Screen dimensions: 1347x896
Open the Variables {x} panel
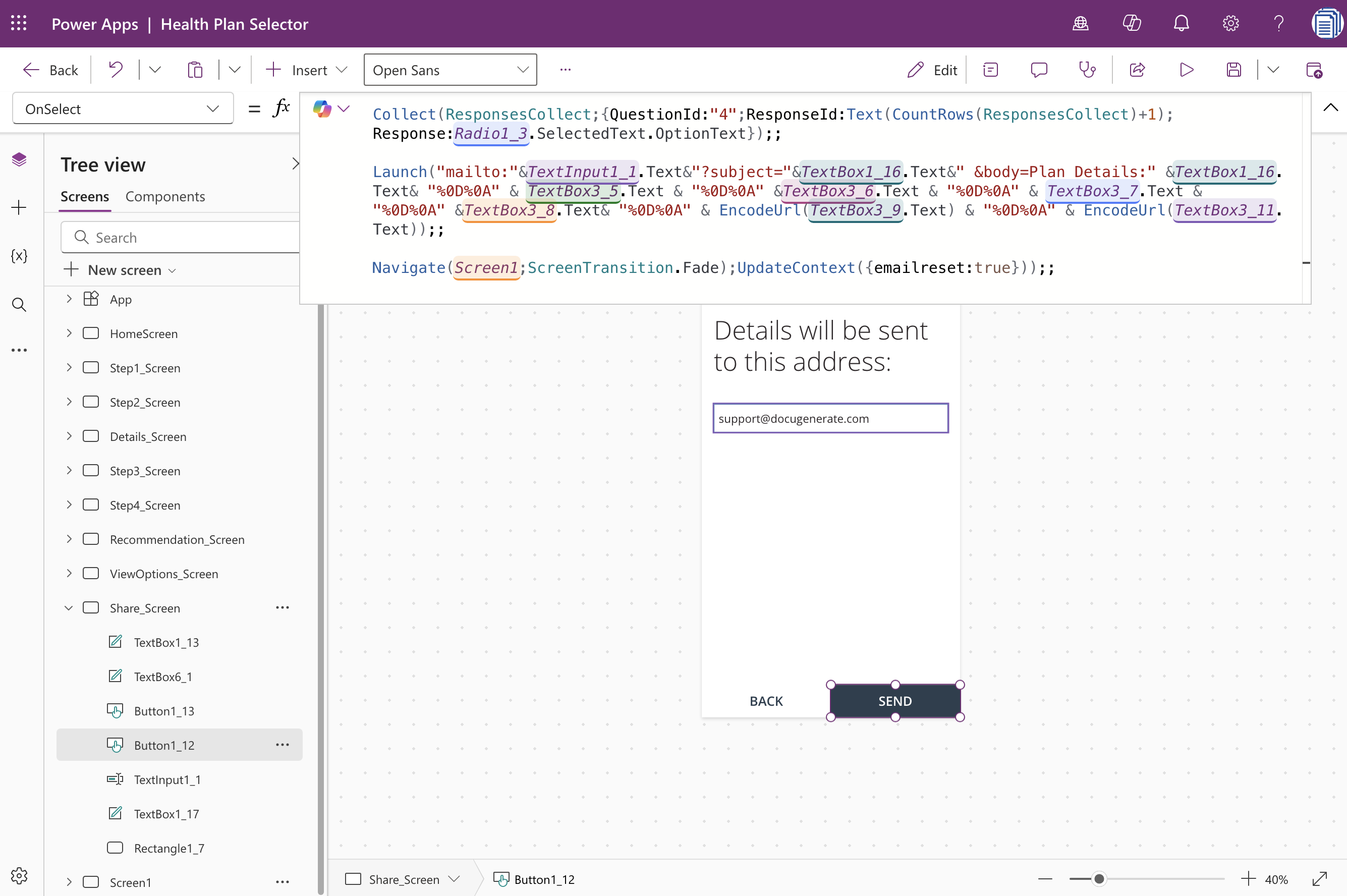click(19, 256)
